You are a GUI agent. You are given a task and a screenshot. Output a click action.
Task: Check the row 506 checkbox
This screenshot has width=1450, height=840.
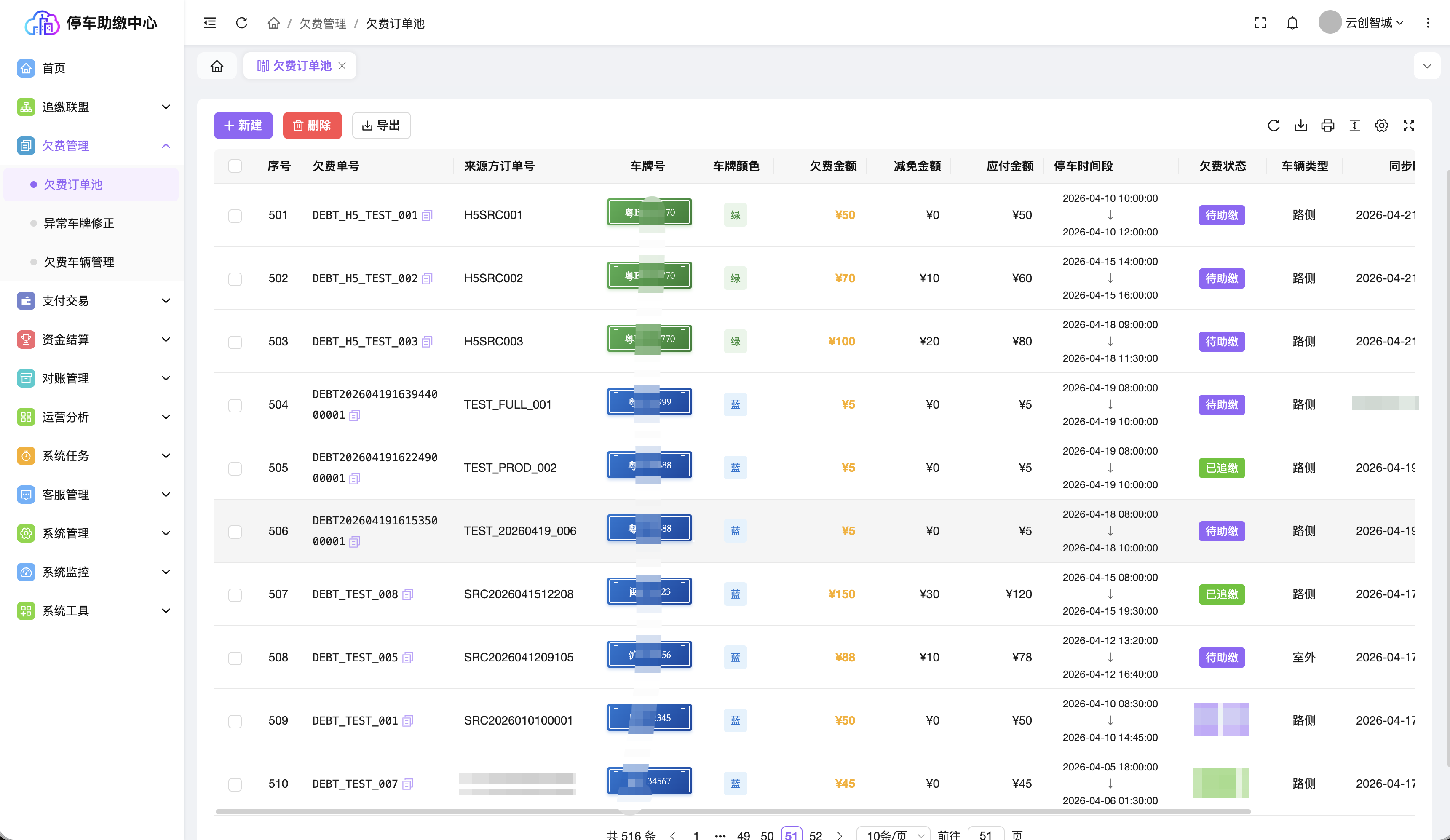[x=235, y=532]
